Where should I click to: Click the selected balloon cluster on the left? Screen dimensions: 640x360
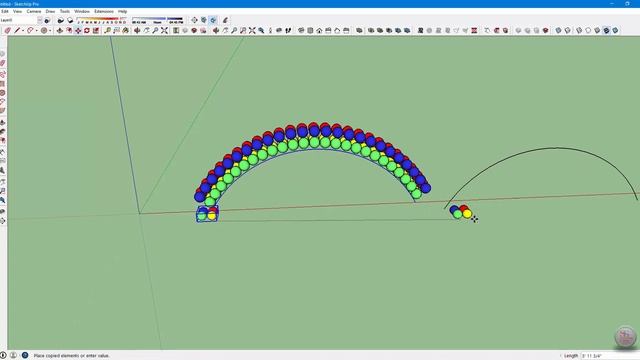[207, 214]
